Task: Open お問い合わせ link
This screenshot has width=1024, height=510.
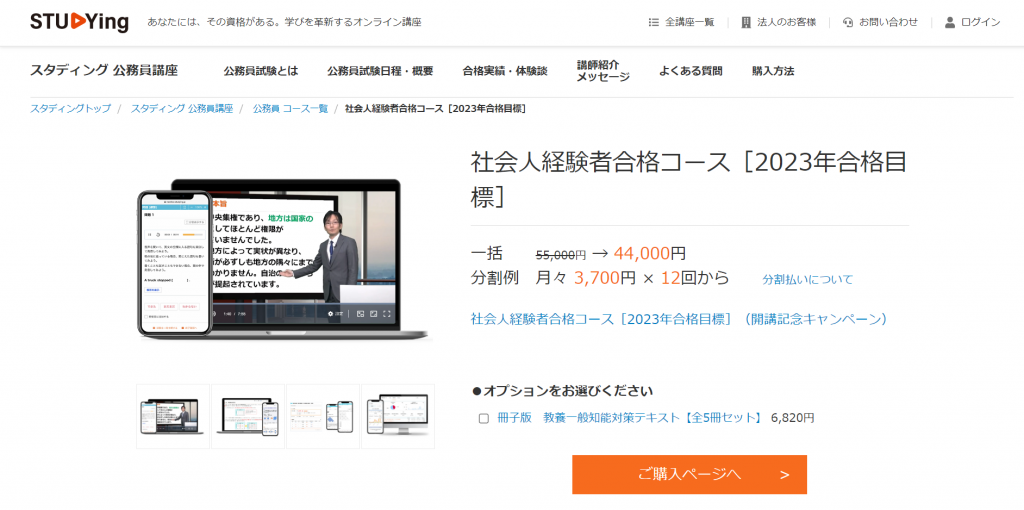Action: (888, 22)
